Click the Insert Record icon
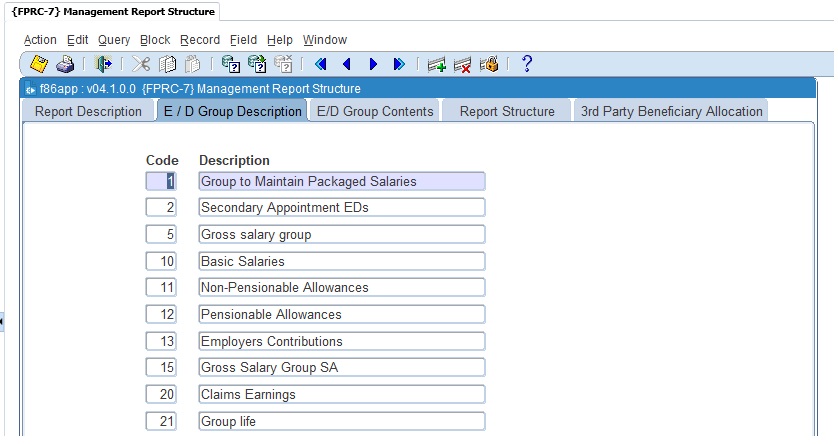838x444 pixels. [436, 64]
